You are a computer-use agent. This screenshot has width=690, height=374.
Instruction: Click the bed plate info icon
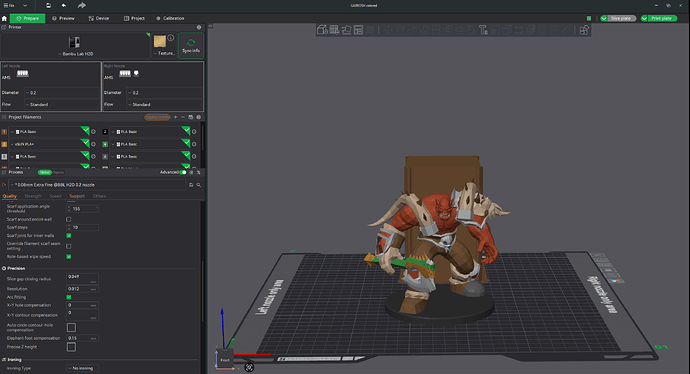[171, 38]
